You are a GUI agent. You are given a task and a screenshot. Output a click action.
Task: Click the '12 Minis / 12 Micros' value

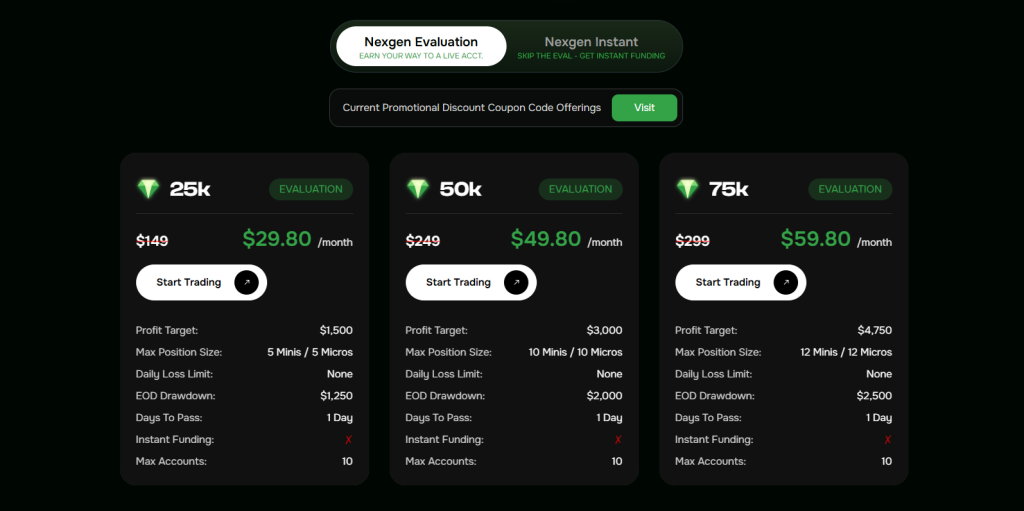click(846, 352)
